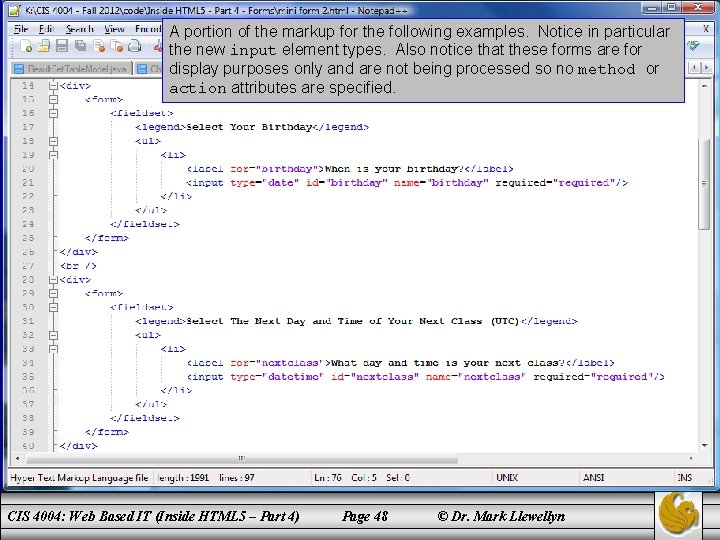This screenshot has width=720, height=540.
Task: Click the vertical scrollbar down arrow
Action: (704, 445)
